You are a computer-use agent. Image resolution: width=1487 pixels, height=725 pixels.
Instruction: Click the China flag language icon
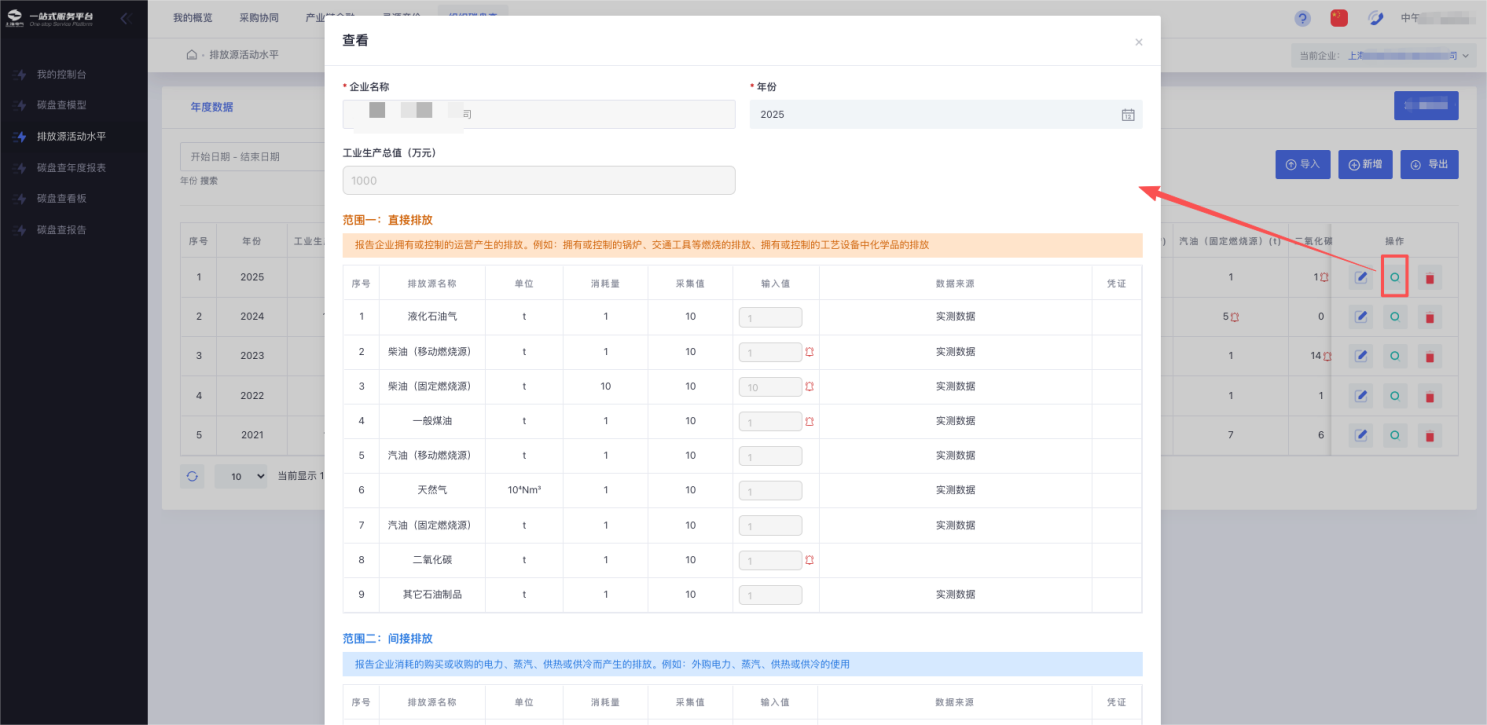click(x=1339, y=18)
